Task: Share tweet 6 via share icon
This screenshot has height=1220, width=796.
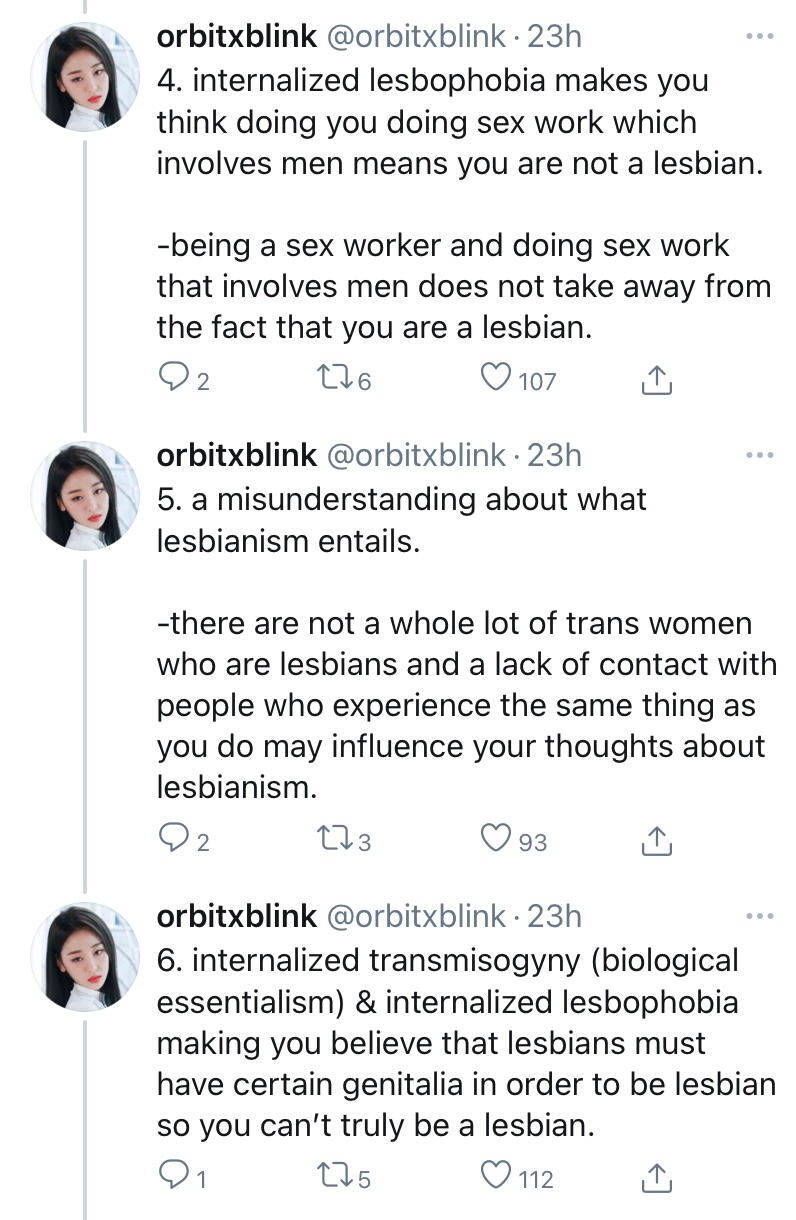Action: click(x=655, y=1178)
